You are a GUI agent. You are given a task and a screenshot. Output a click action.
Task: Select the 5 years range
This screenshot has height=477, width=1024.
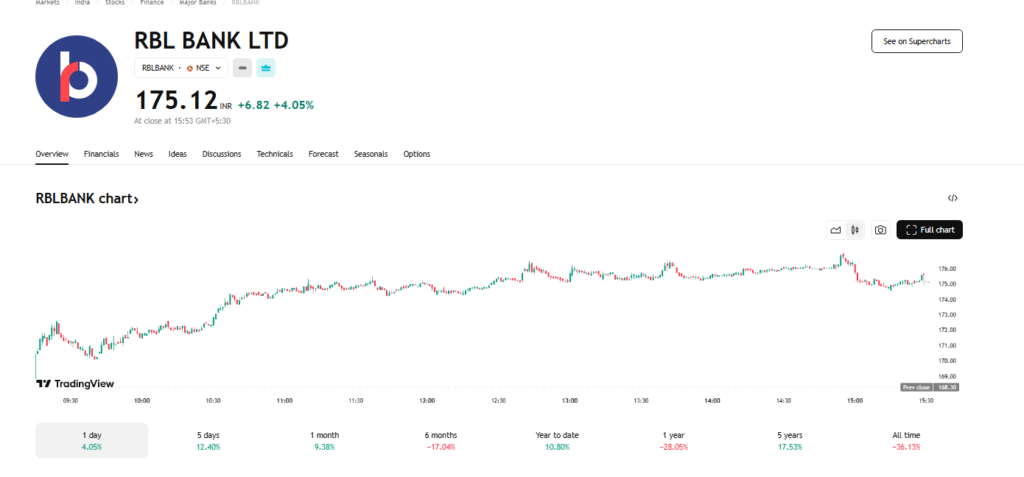coord(790,440)
